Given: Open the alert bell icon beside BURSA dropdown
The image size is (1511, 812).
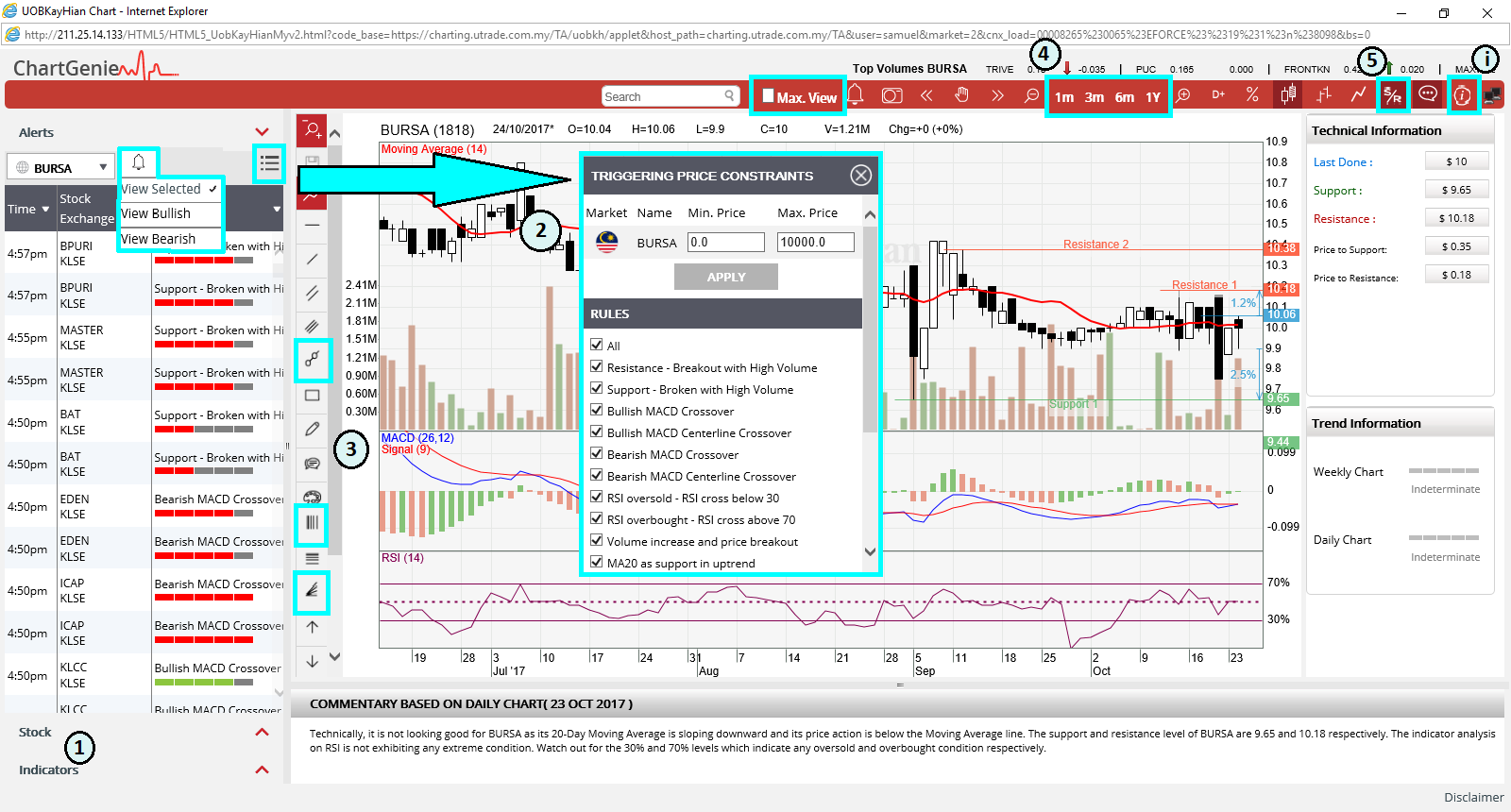Looking at the screenshot, I should pyautogui.click(x=139, y=162).
